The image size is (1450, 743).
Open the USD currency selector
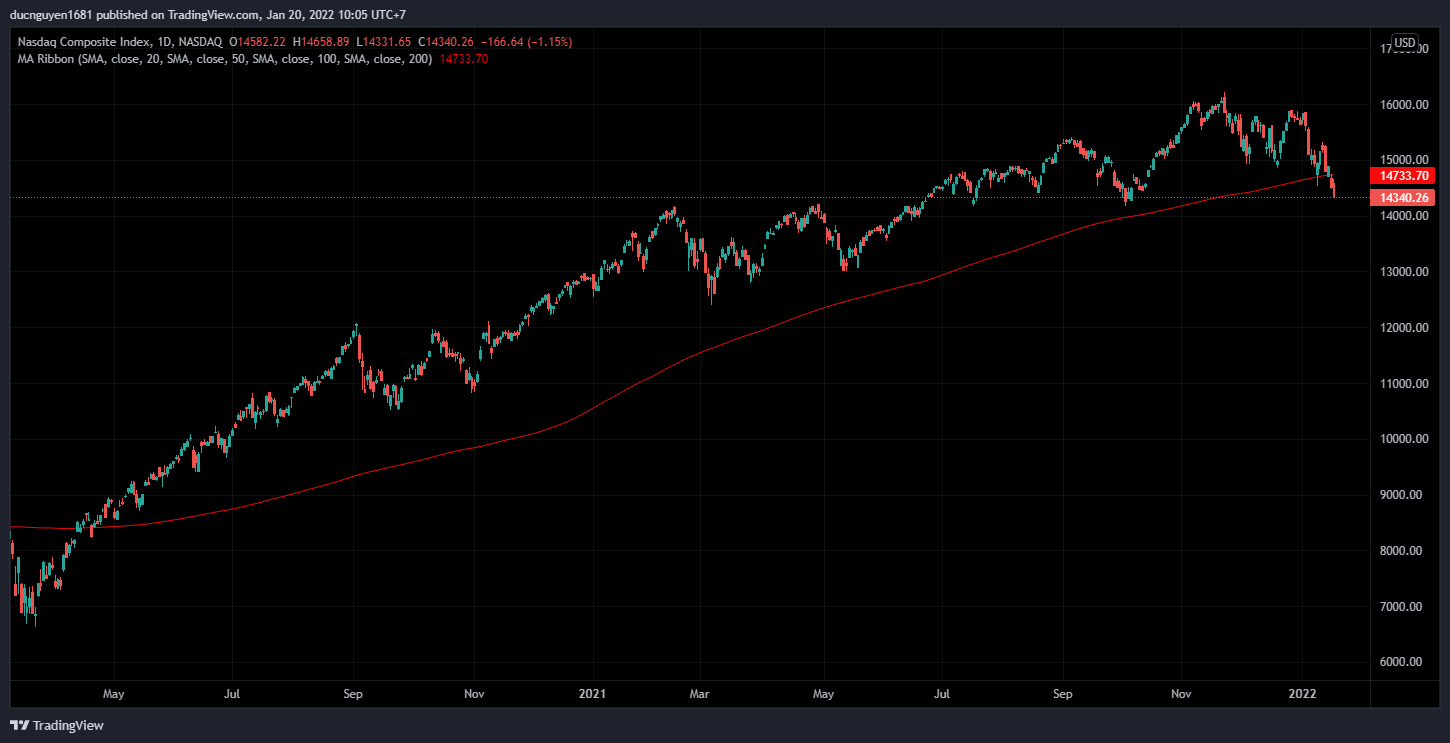[x=1405, y=42]
